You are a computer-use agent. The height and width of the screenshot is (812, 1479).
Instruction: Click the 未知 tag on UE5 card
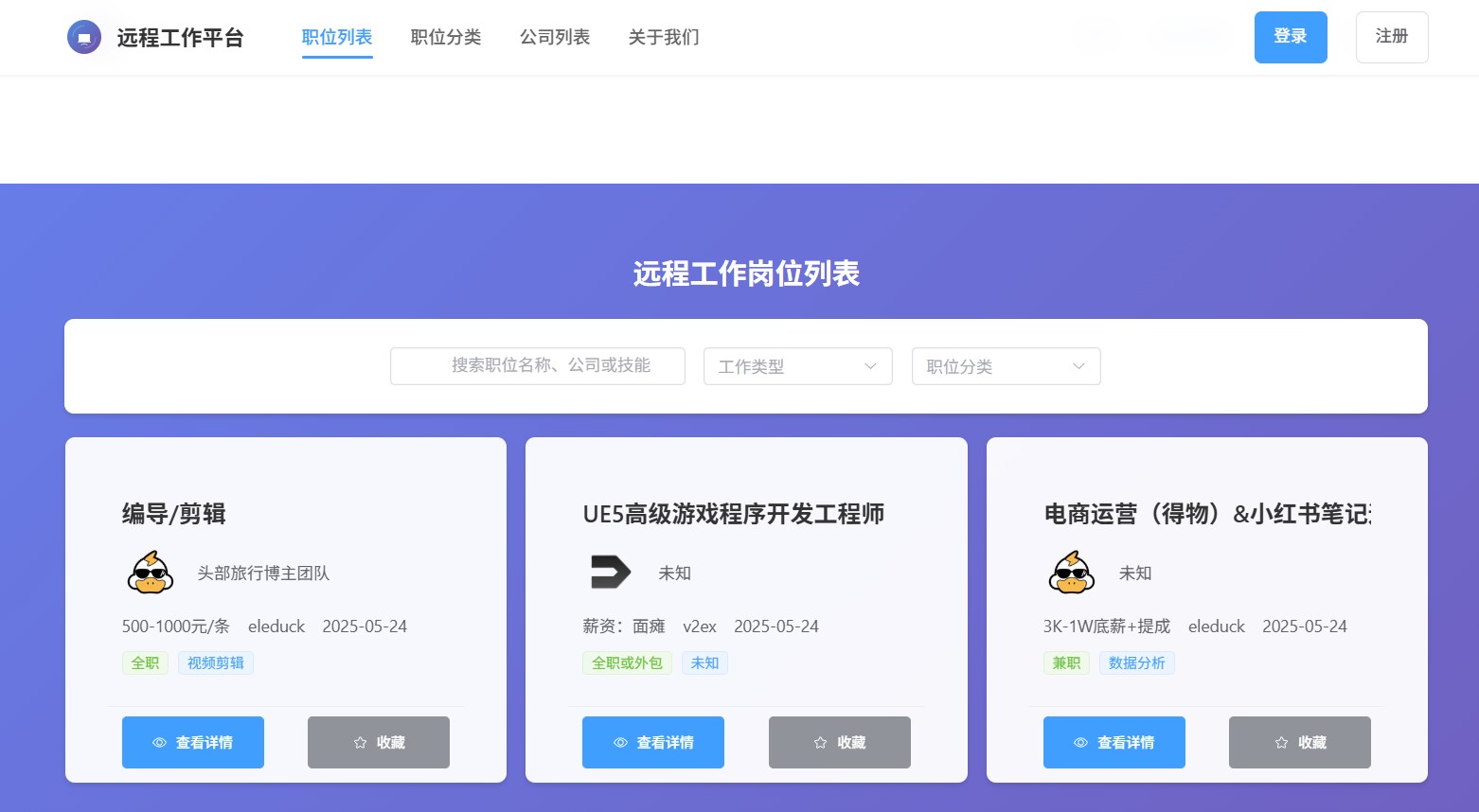click(x=704, y=662)
